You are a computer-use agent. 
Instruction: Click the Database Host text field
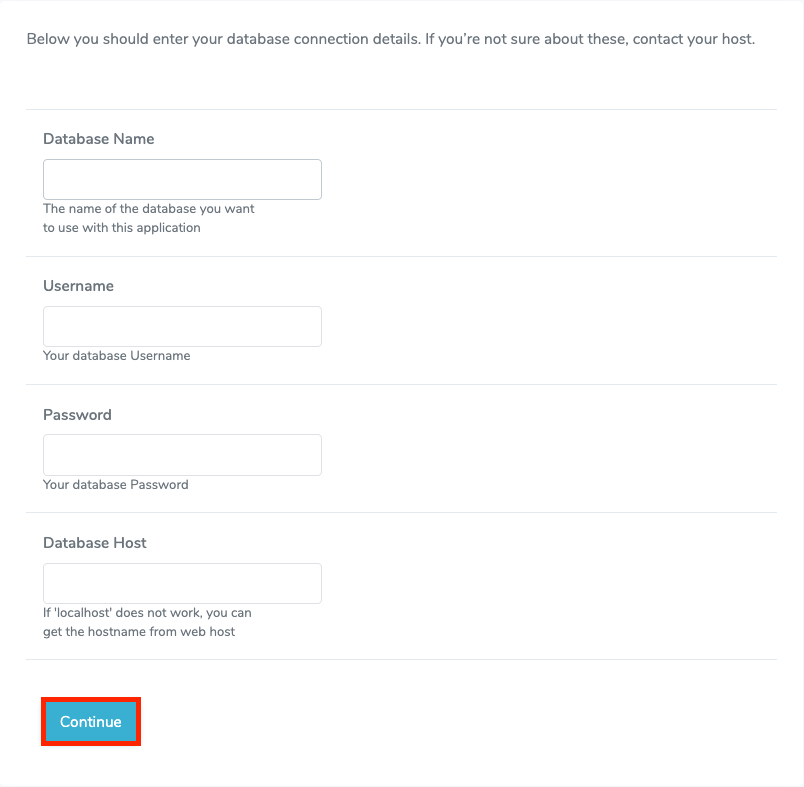182,584
